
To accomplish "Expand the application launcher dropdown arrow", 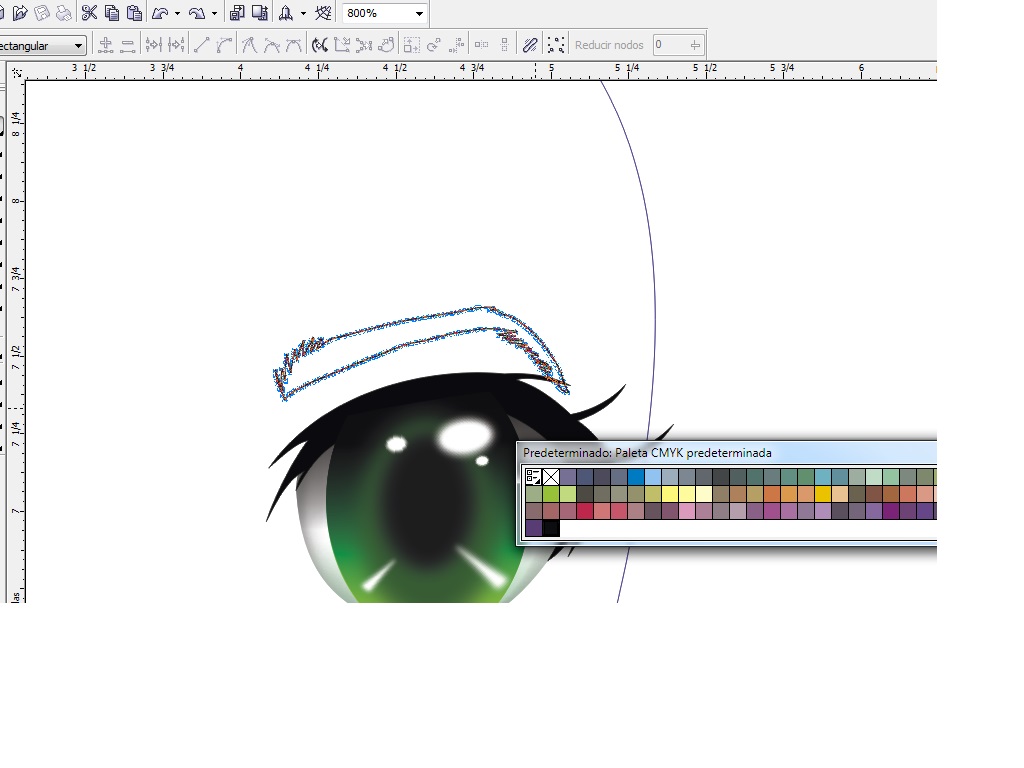I will tap(303, 13).
